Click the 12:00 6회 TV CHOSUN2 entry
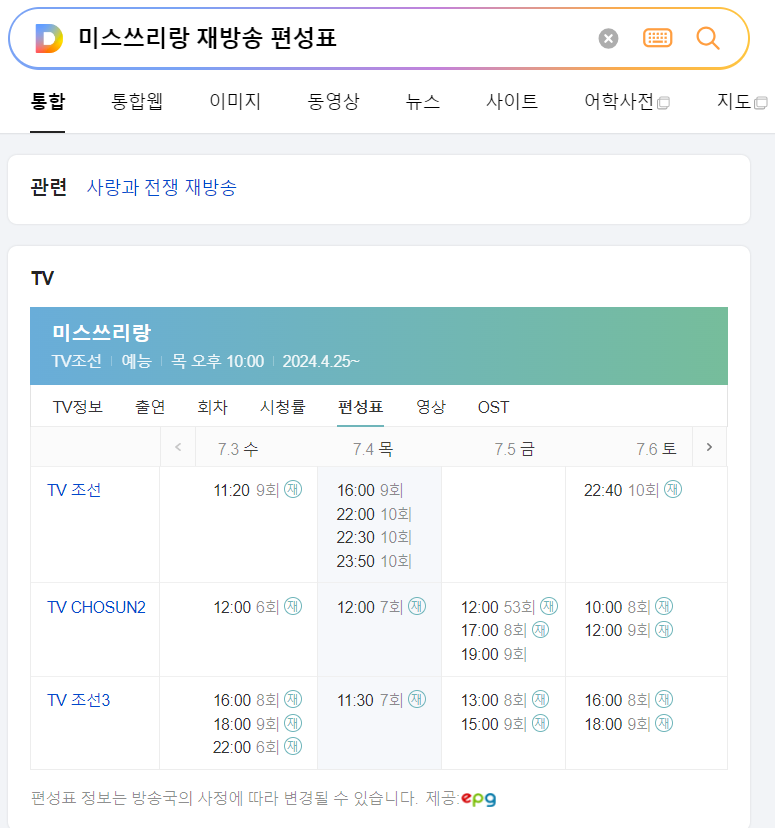Screen dimensions: 775x828 [x=246, y=607]
